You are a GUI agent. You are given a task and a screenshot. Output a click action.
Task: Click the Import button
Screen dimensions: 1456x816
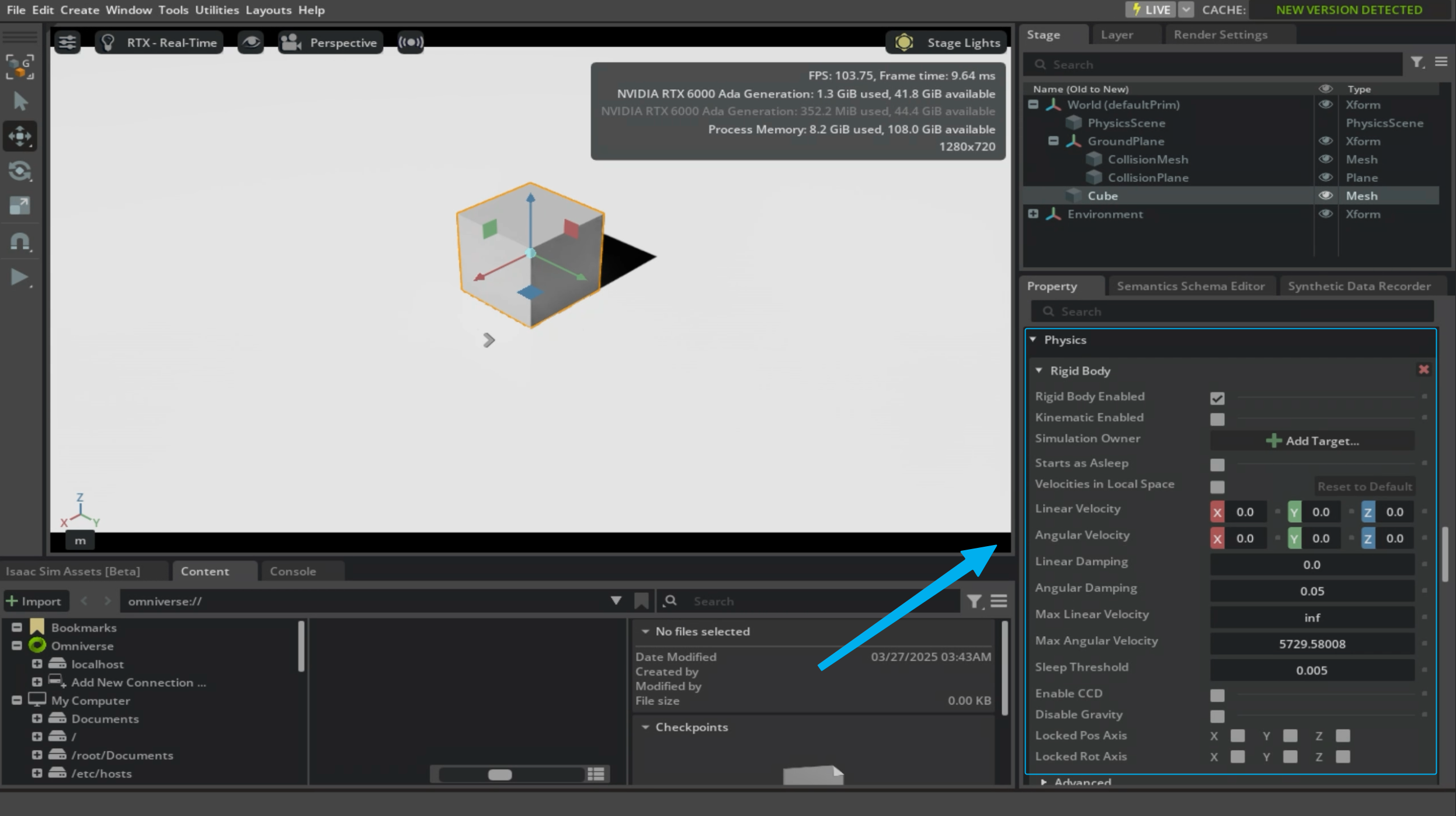(34, 601)
